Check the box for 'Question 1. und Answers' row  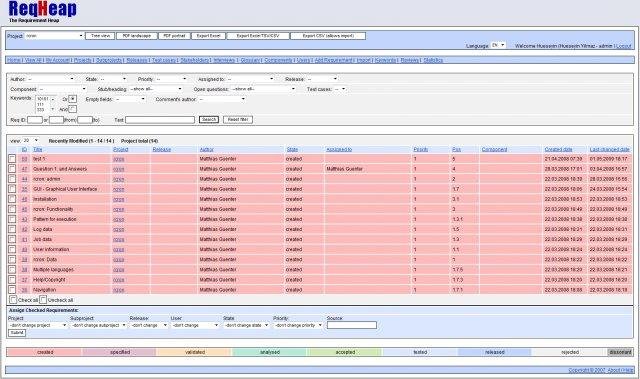pyautogui.click(x=12, y=169)
